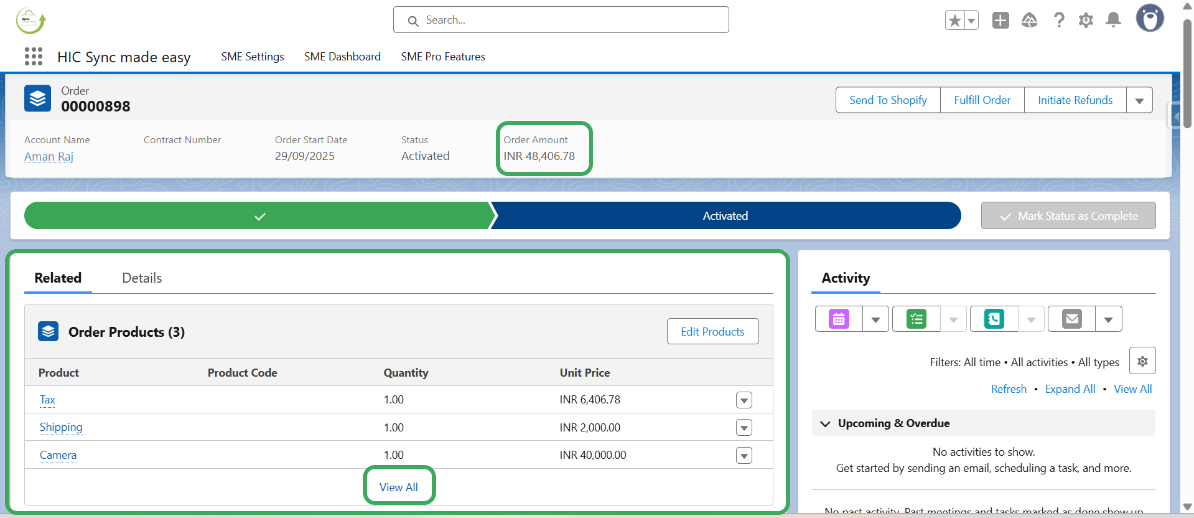1194x518 pixels.
Task: Open the Aman Raj account link
Action: click(49, 156)
